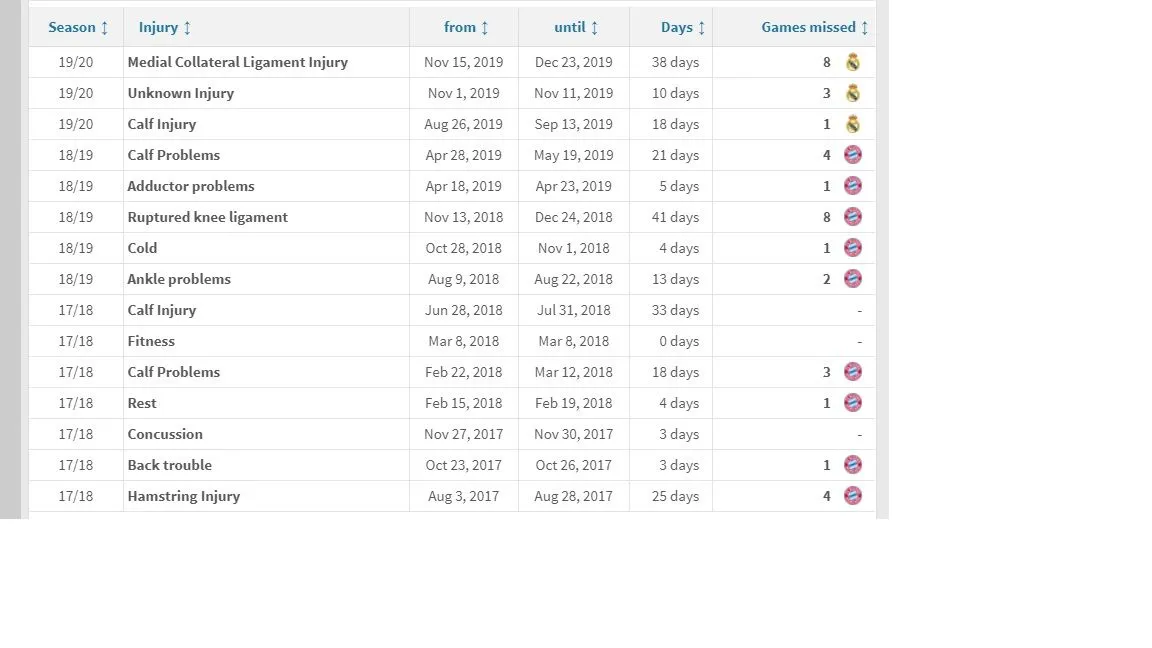Click Real Madrid crest beside Aug 26, 2019 injury
This screenshot has height=648, width=1152.
pos(852,124)
